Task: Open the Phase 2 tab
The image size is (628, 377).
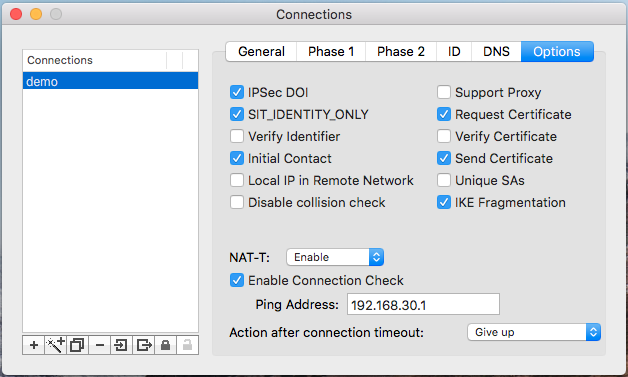Action: (x=401, y=52)
